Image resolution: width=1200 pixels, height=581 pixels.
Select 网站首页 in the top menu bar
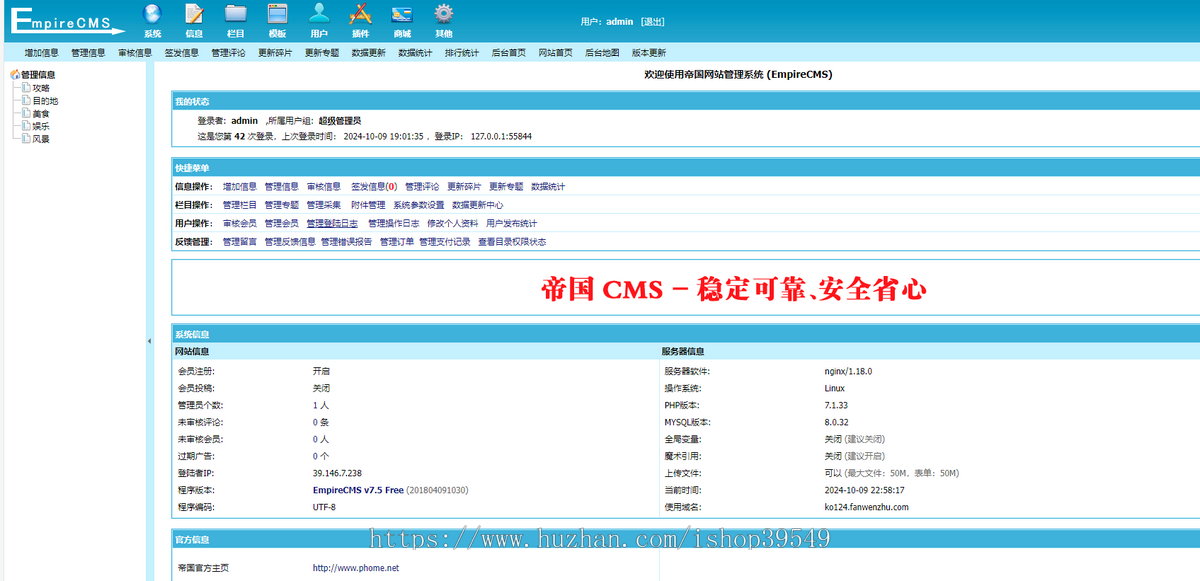point(555,53)
